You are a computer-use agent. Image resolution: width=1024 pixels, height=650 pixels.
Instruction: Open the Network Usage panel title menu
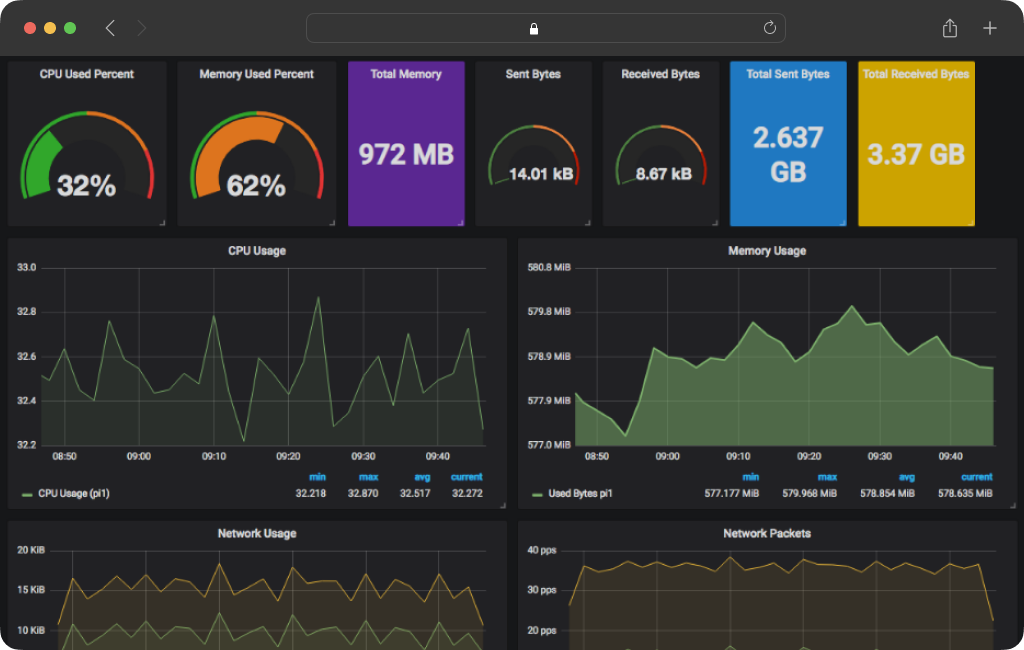point(257,534)
